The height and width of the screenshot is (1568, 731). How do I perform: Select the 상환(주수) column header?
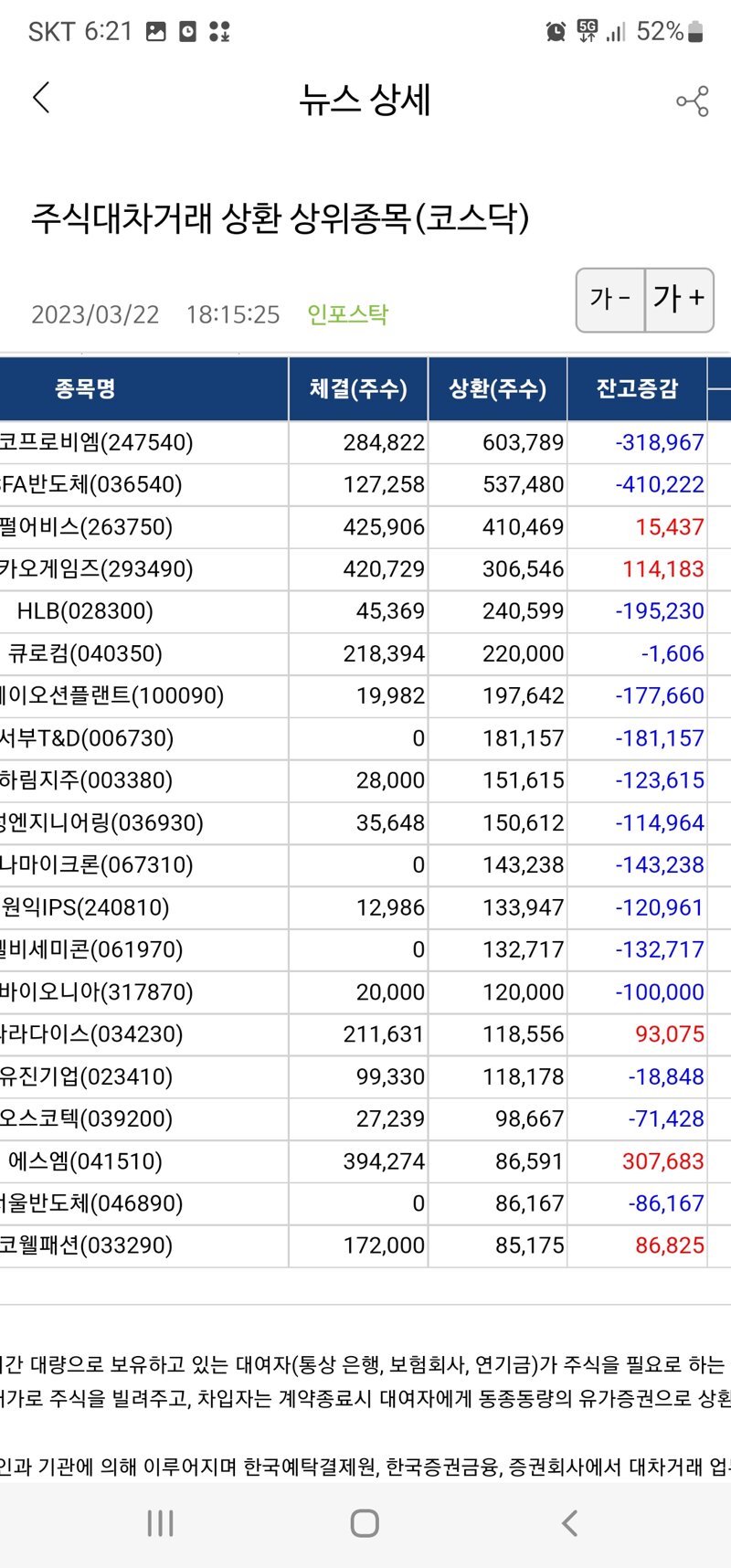pyautogui.click(x=498, y=389)
